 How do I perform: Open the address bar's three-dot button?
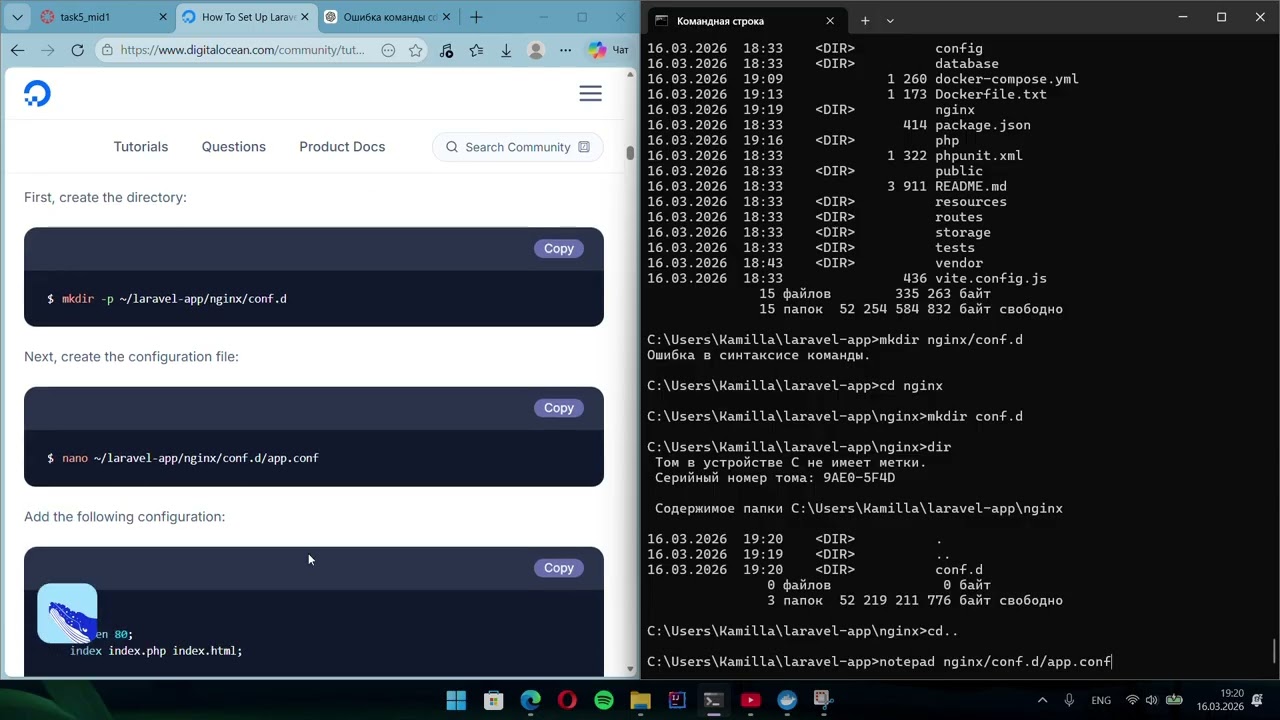388,50
